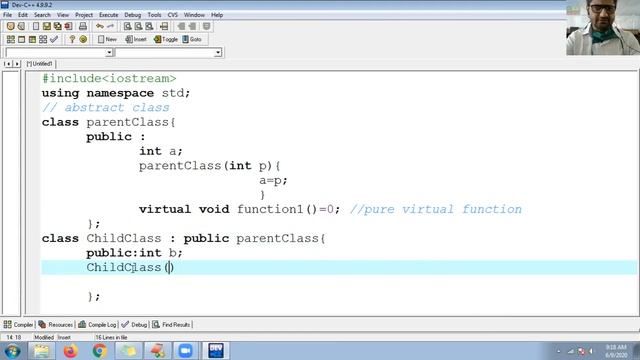The height and width of the screenshot is (360, 640).
Task: Click the New button in toolbar
Action: [107, 39]
